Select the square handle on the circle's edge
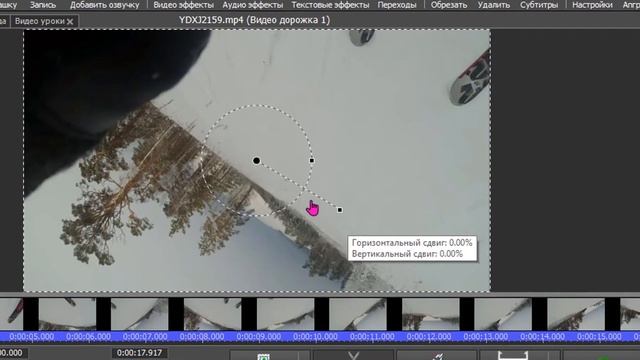The width and height of the screenshot is (640, 360). [312, 160]
